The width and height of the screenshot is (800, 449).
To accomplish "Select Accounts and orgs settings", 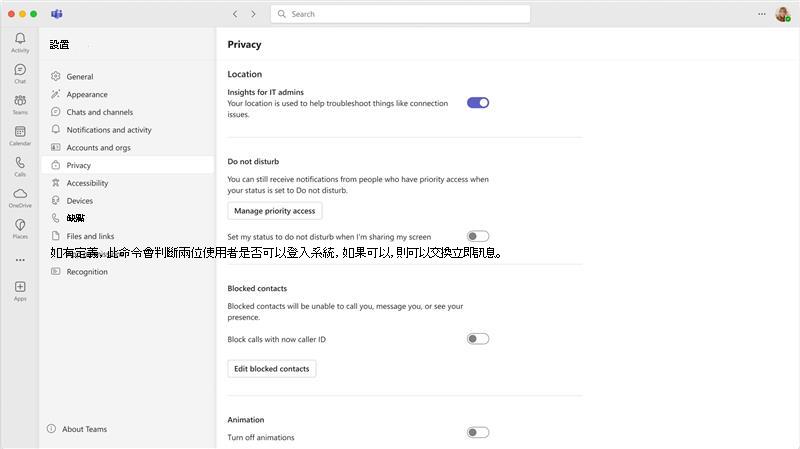I will (x=128, y=147).
